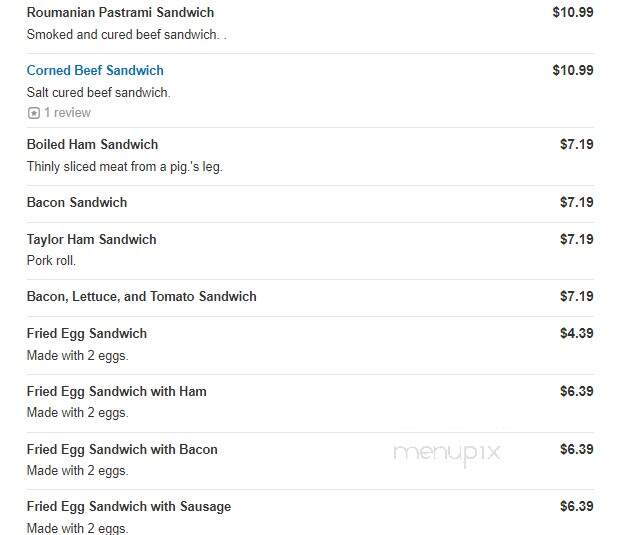626x535 pixels.
Task: Click the Roumanian Pastrami $10.99 price
Action: 573,12
